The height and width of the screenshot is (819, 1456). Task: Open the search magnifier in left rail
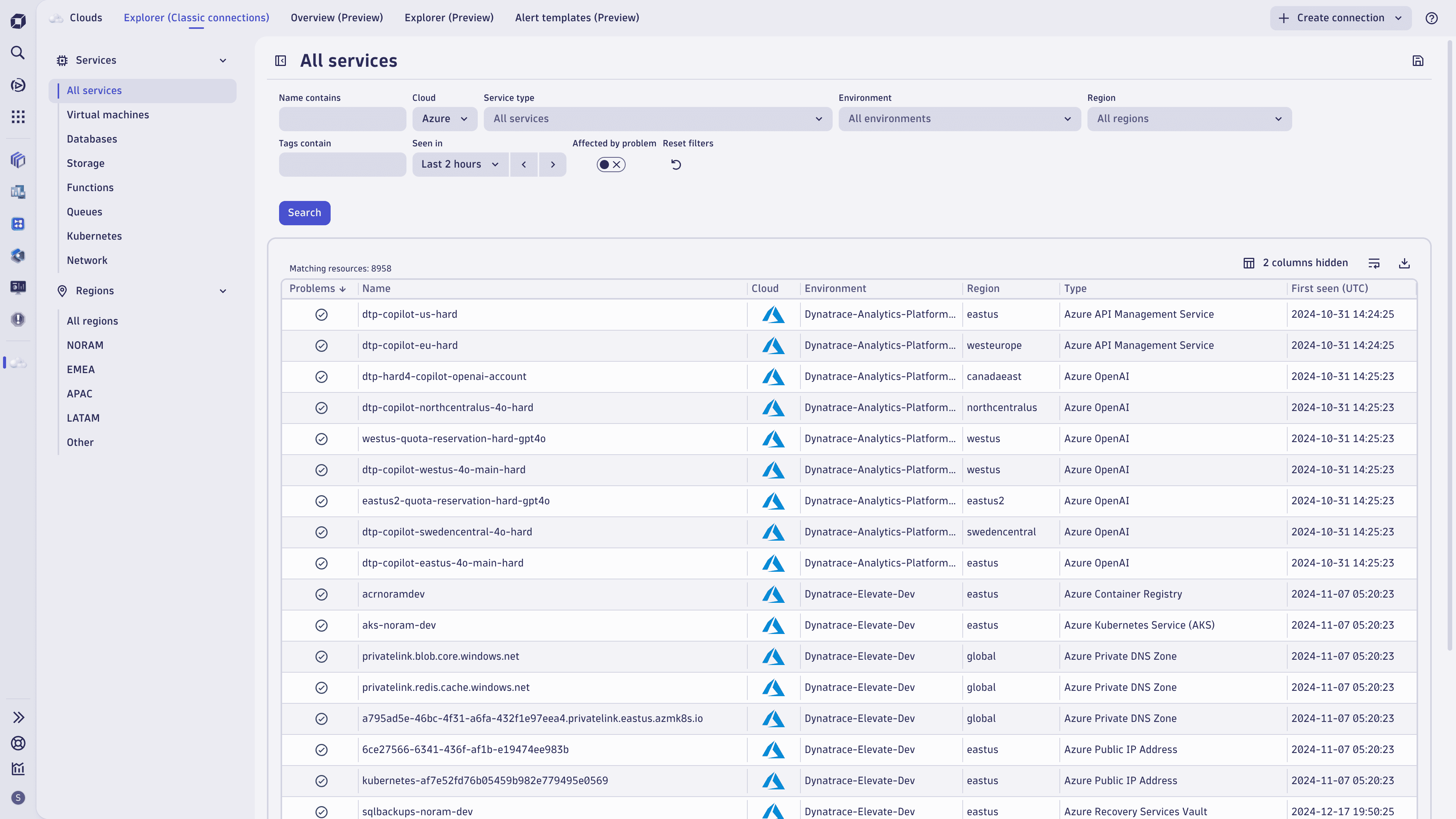coord(18,53)
